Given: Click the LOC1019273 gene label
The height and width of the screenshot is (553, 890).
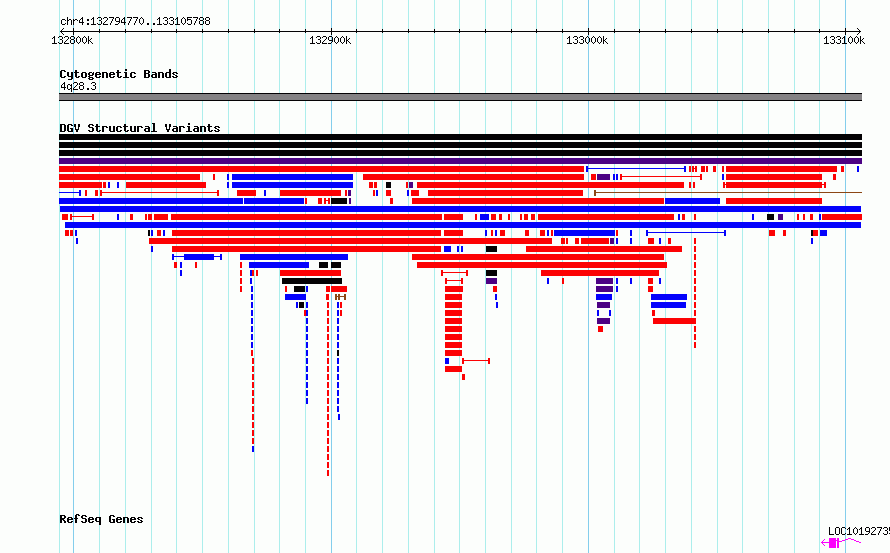Looking at the screenshot, I should coord(859,531).
